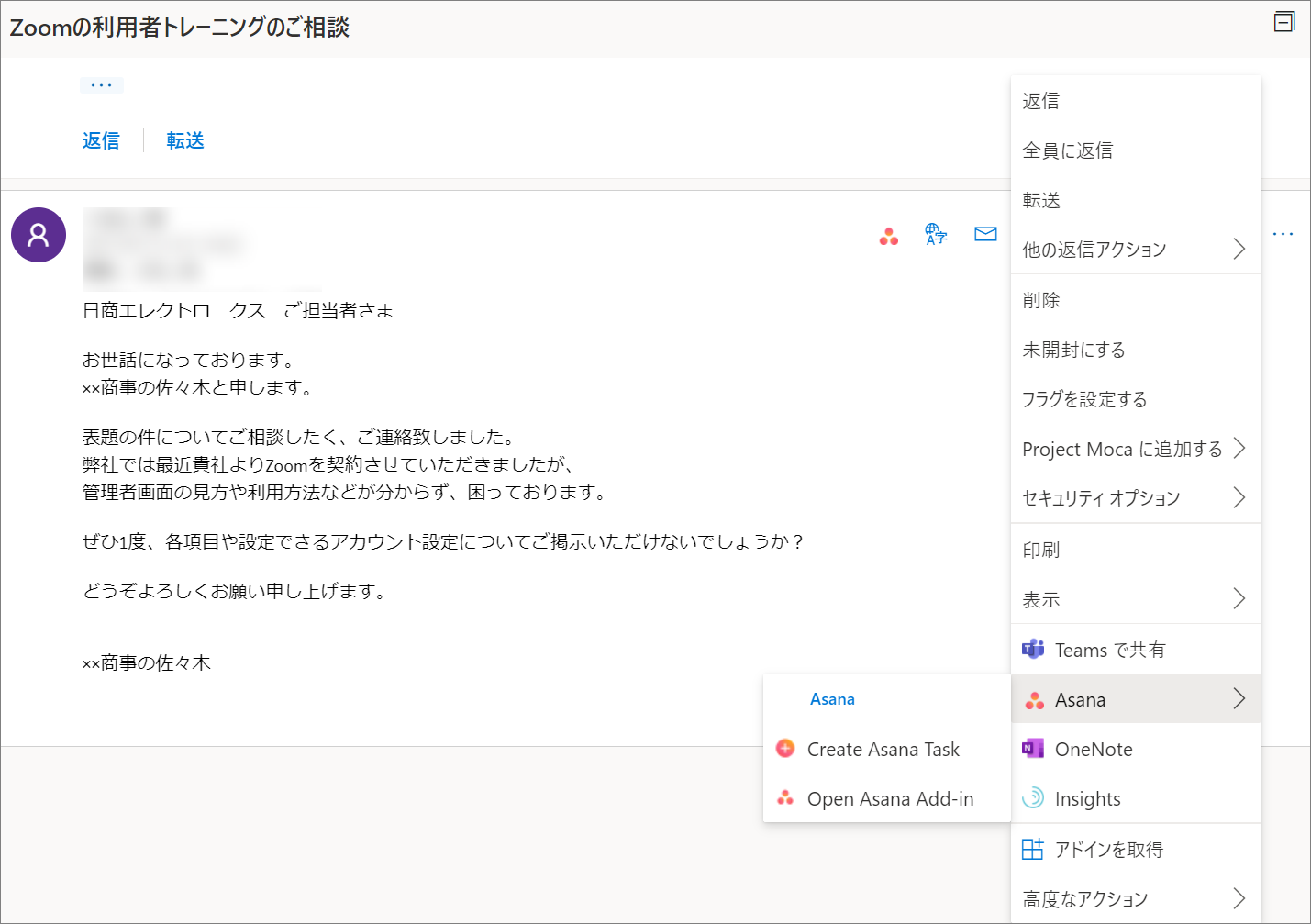Click the line どうぞよろしくお願い申し上げます。
Viewport: 1311px width, 924px height.
(238, 591)
